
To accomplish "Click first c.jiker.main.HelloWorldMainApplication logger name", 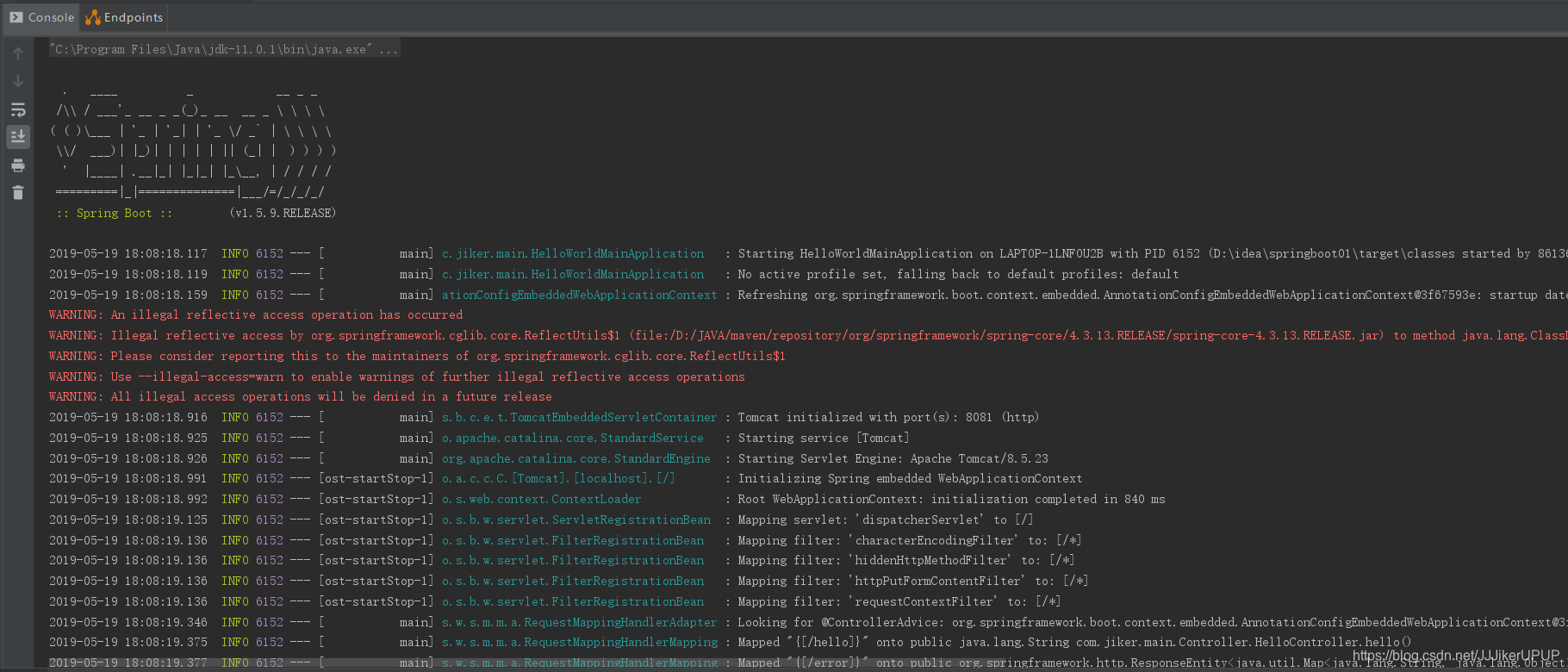I will [x=573, y=254].
